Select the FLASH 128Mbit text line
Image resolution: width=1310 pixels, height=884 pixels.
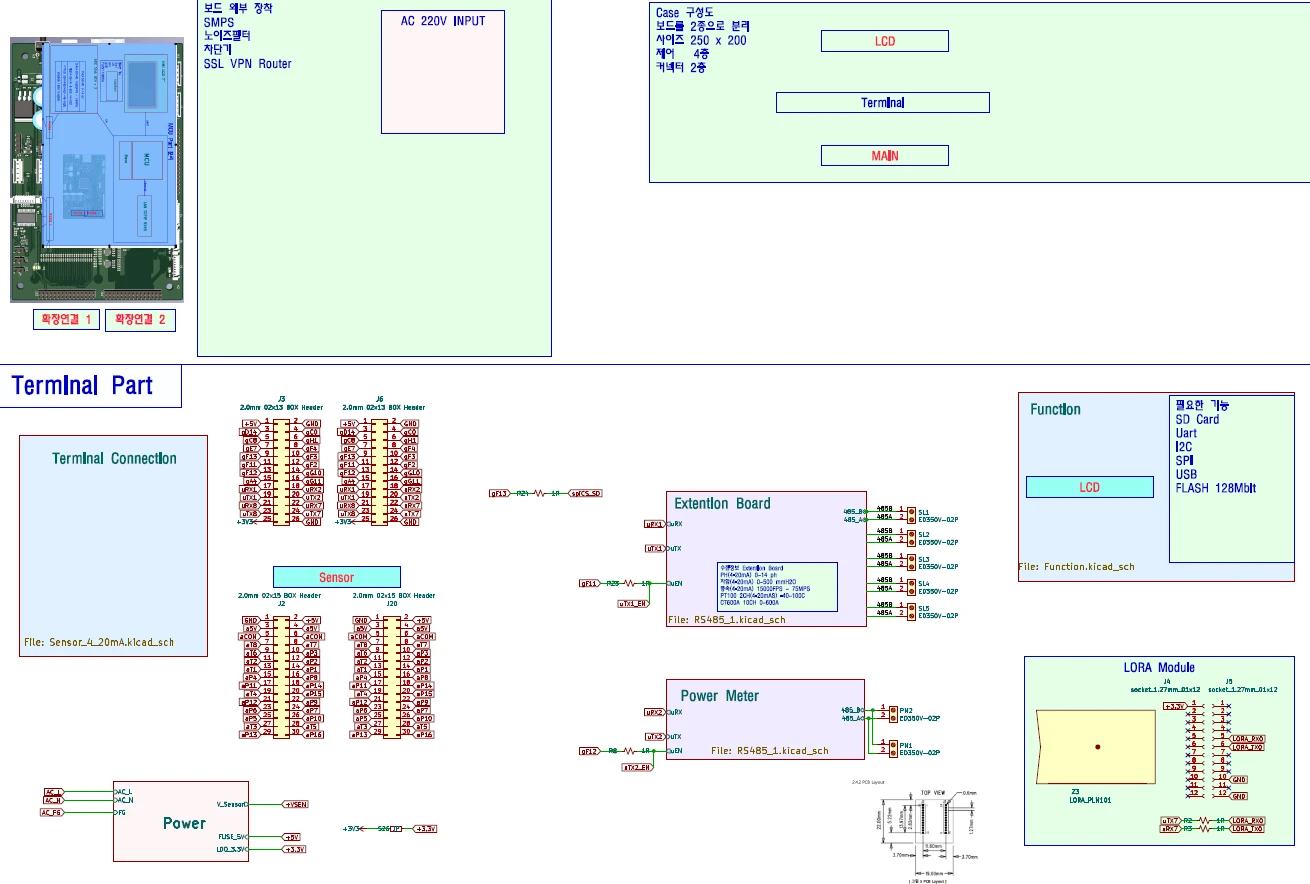click(1215, 488)
